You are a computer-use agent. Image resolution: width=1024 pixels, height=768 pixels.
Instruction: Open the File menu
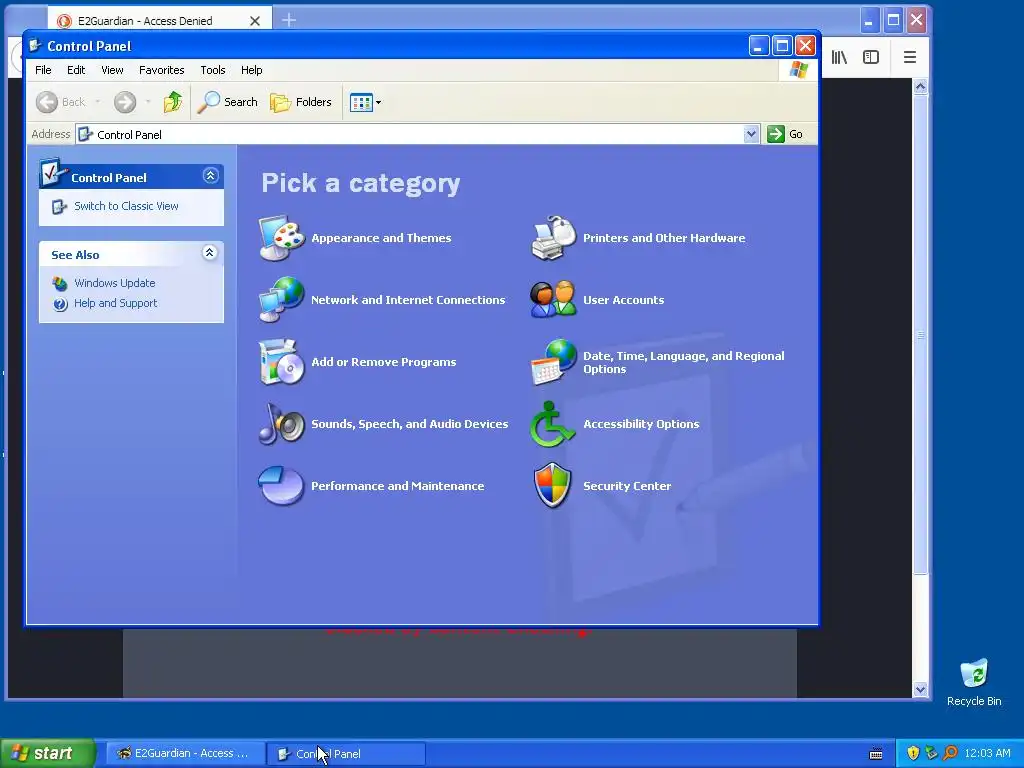tap(43, 70)
